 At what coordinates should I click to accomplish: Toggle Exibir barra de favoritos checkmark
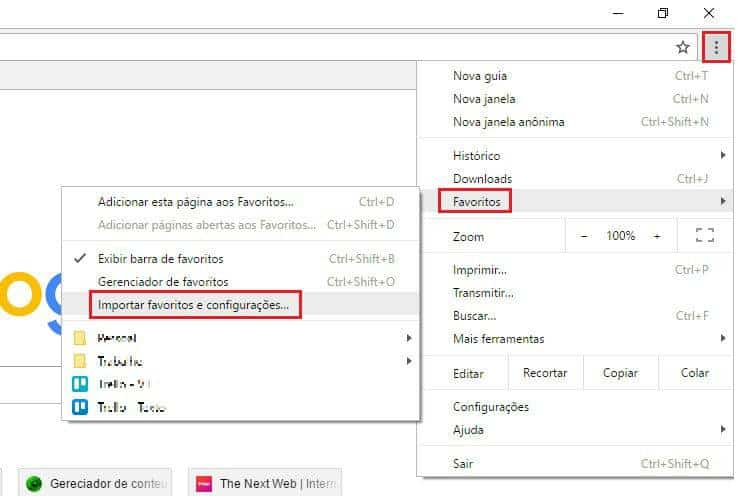[x=80, y=258]
